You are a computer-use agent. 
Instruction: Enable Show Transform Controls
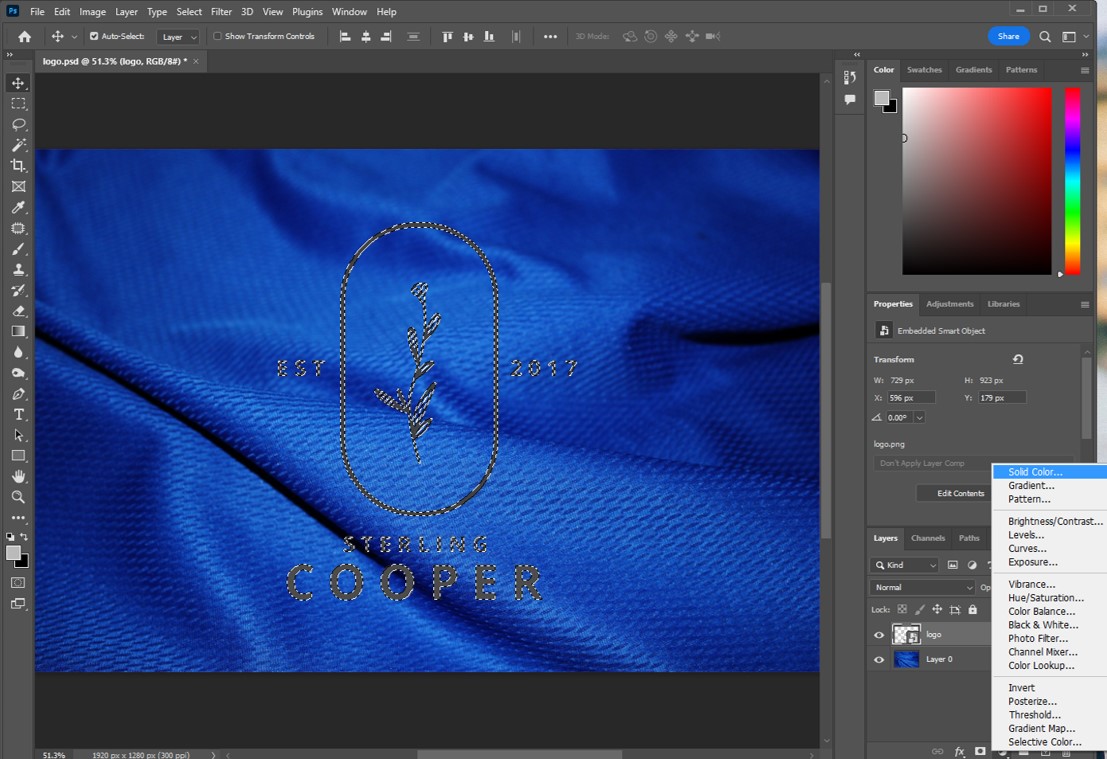[x=215, y=35]
